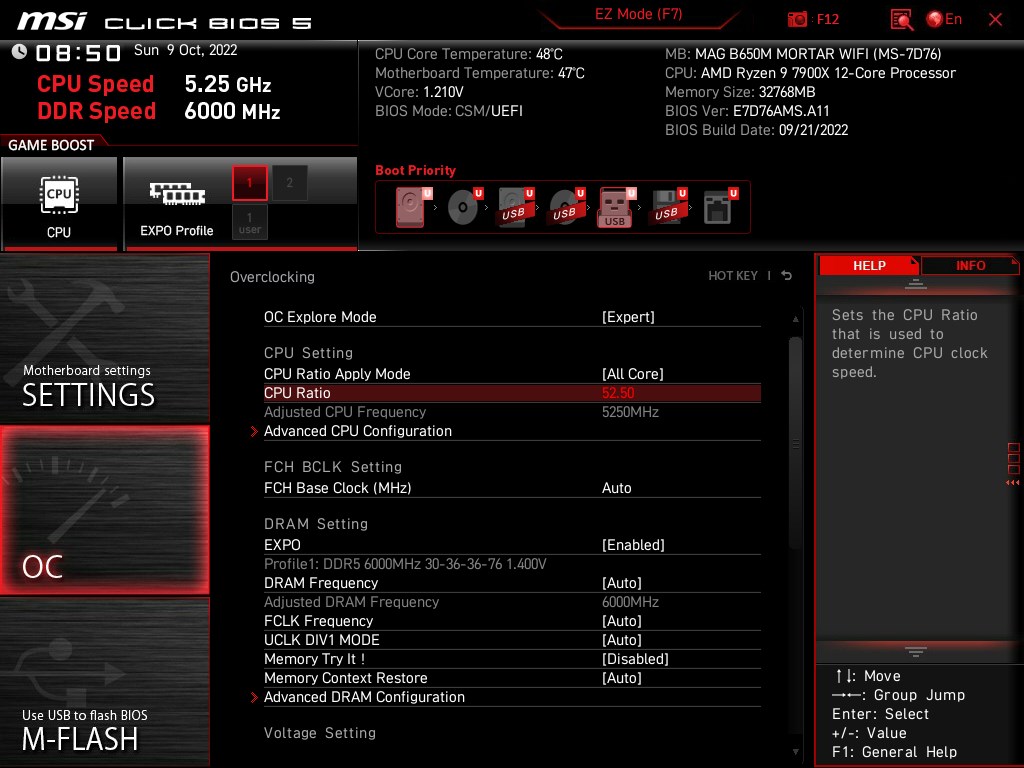The width and height of the screenshot is (1024, 768).
Task: Change Memory Context Restore [Auto] setting
Action: pos(512,678)
